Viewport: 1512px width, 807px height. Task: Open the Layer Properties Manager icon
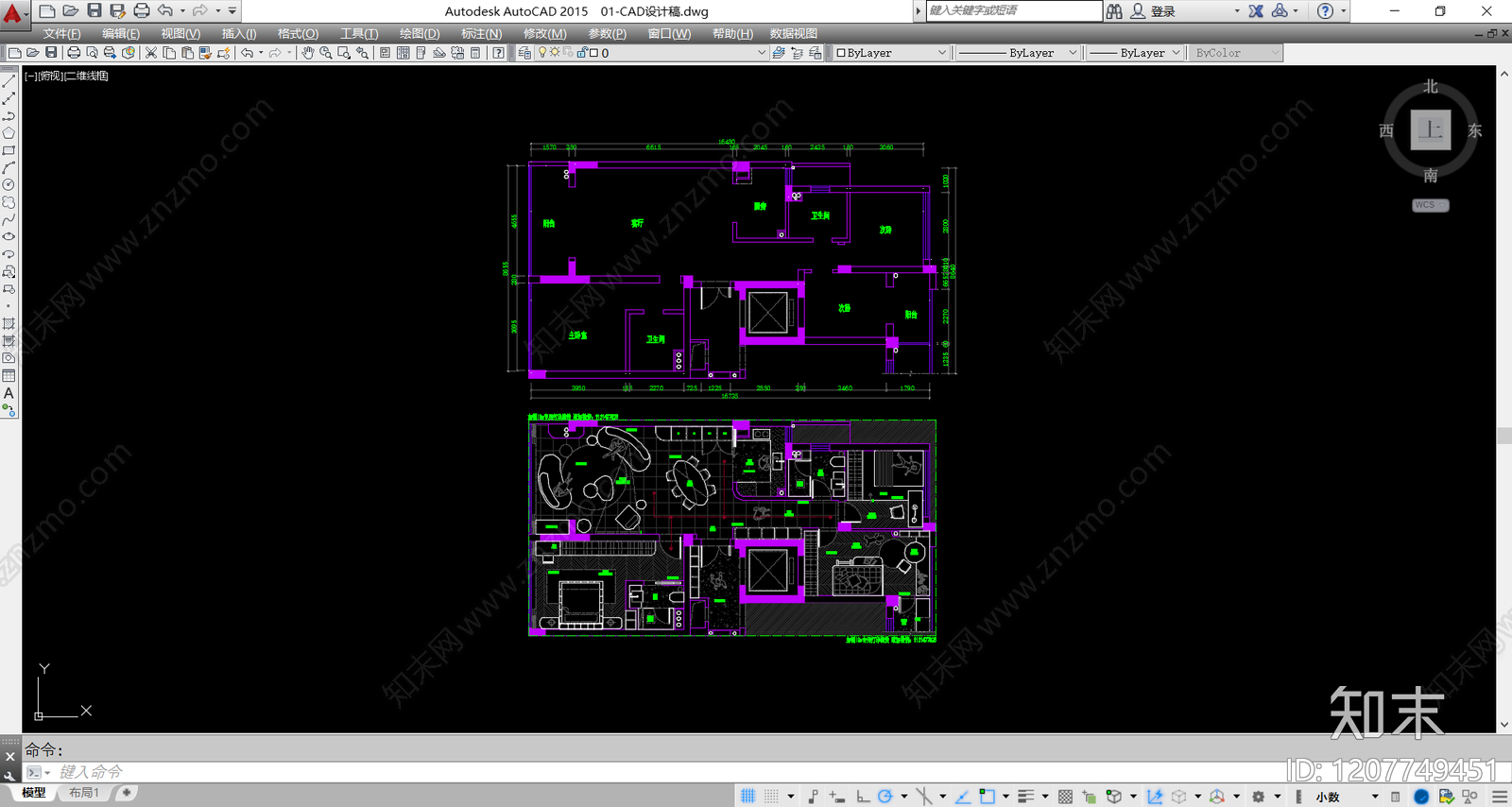click(x=524, y=53)
